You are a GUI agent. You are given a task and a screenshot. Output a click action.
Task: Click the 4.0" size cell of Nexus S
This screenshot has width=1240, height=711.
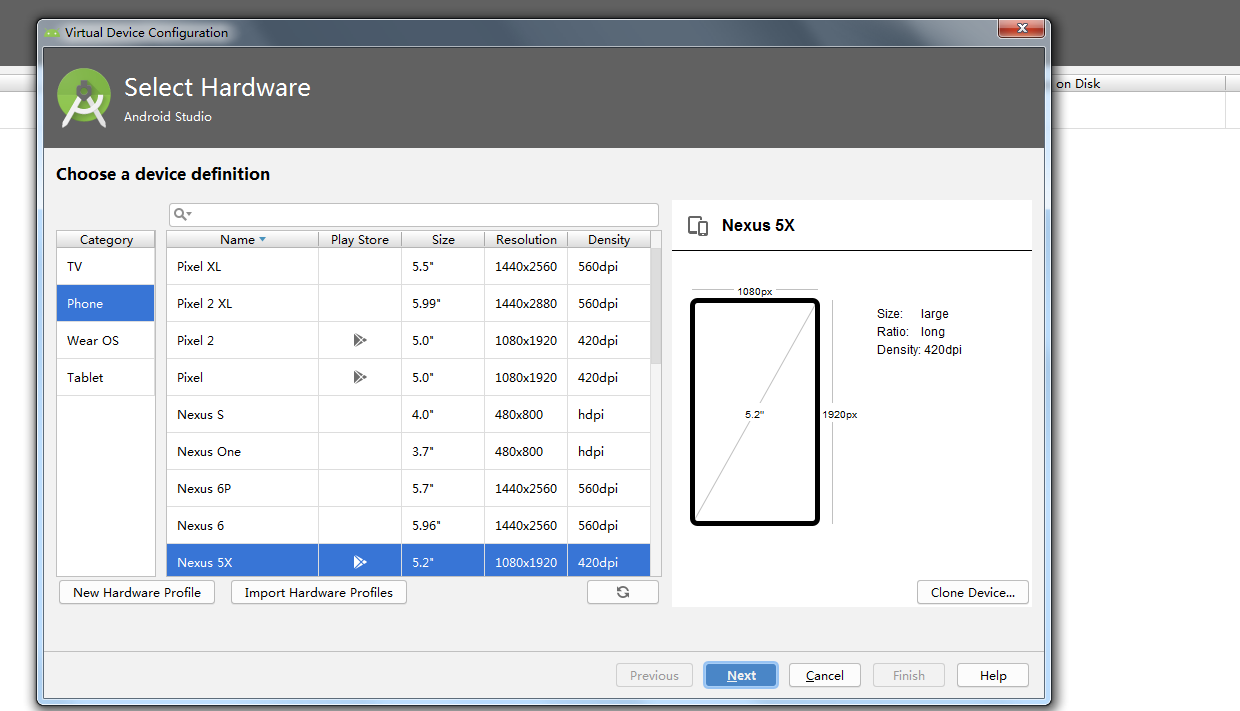tap(443, 414)
